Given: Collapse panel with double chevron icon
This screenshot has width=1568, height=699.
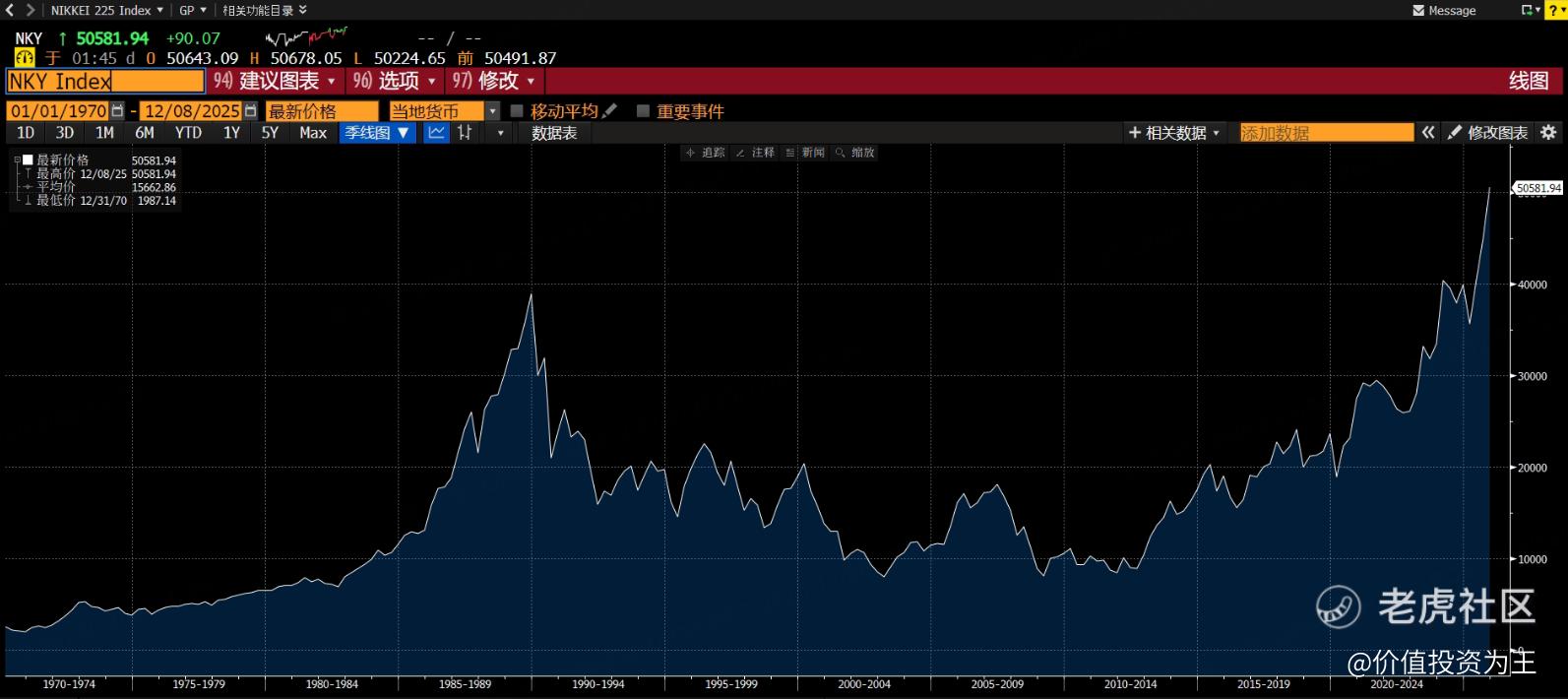Looking at the screenshot, I should pyautogui.click(x=1428, y=133).
